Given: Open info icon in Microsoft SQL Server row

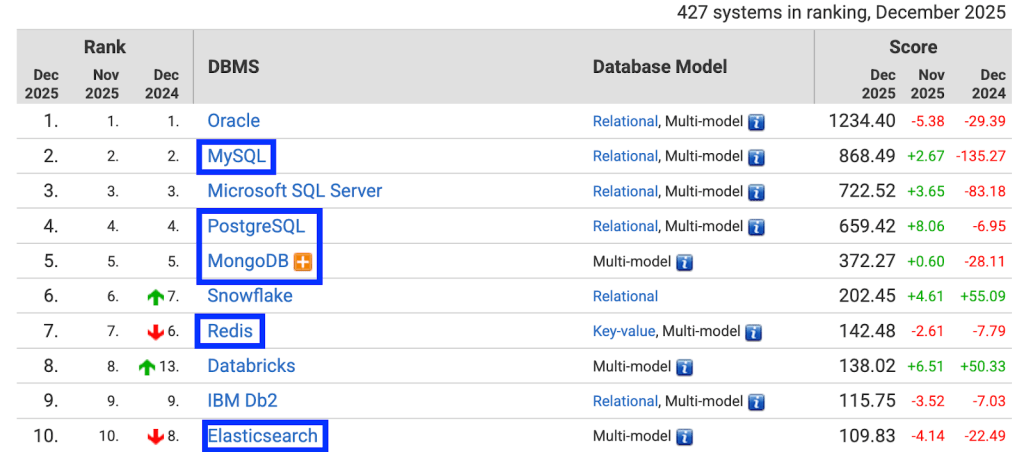Looking at the screenshot, I should (x=757, y=192).
